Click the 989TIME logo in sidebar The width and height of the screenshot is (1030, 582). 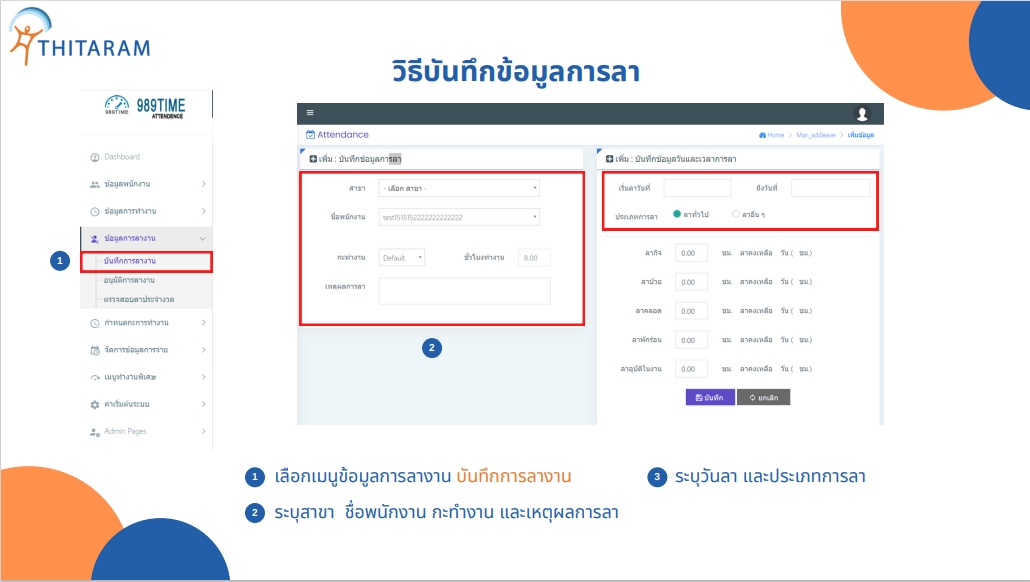(146, 107)
